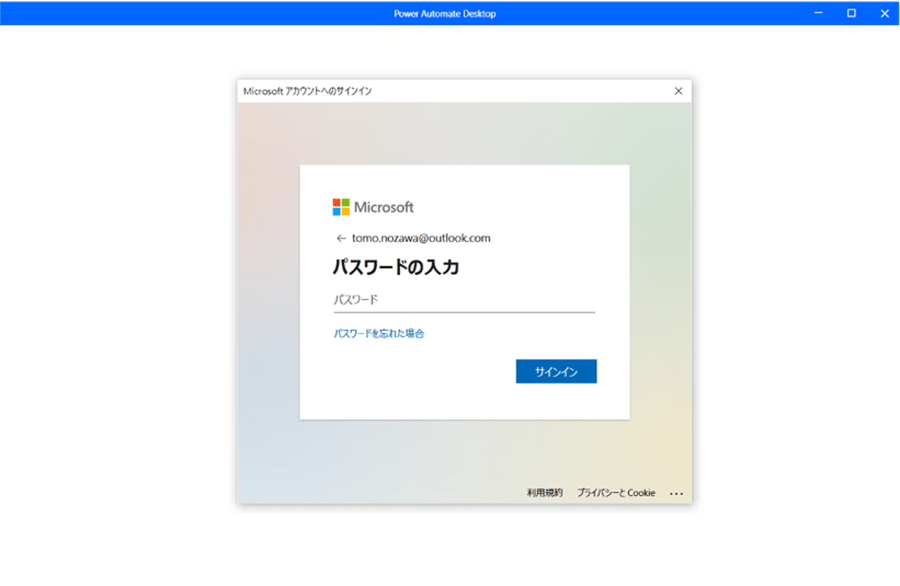This screenshot has height=586, width=900.
Task: Open the パスワードを忘れた場合 link
Action: pyautogui.click(x=379, y=333)
